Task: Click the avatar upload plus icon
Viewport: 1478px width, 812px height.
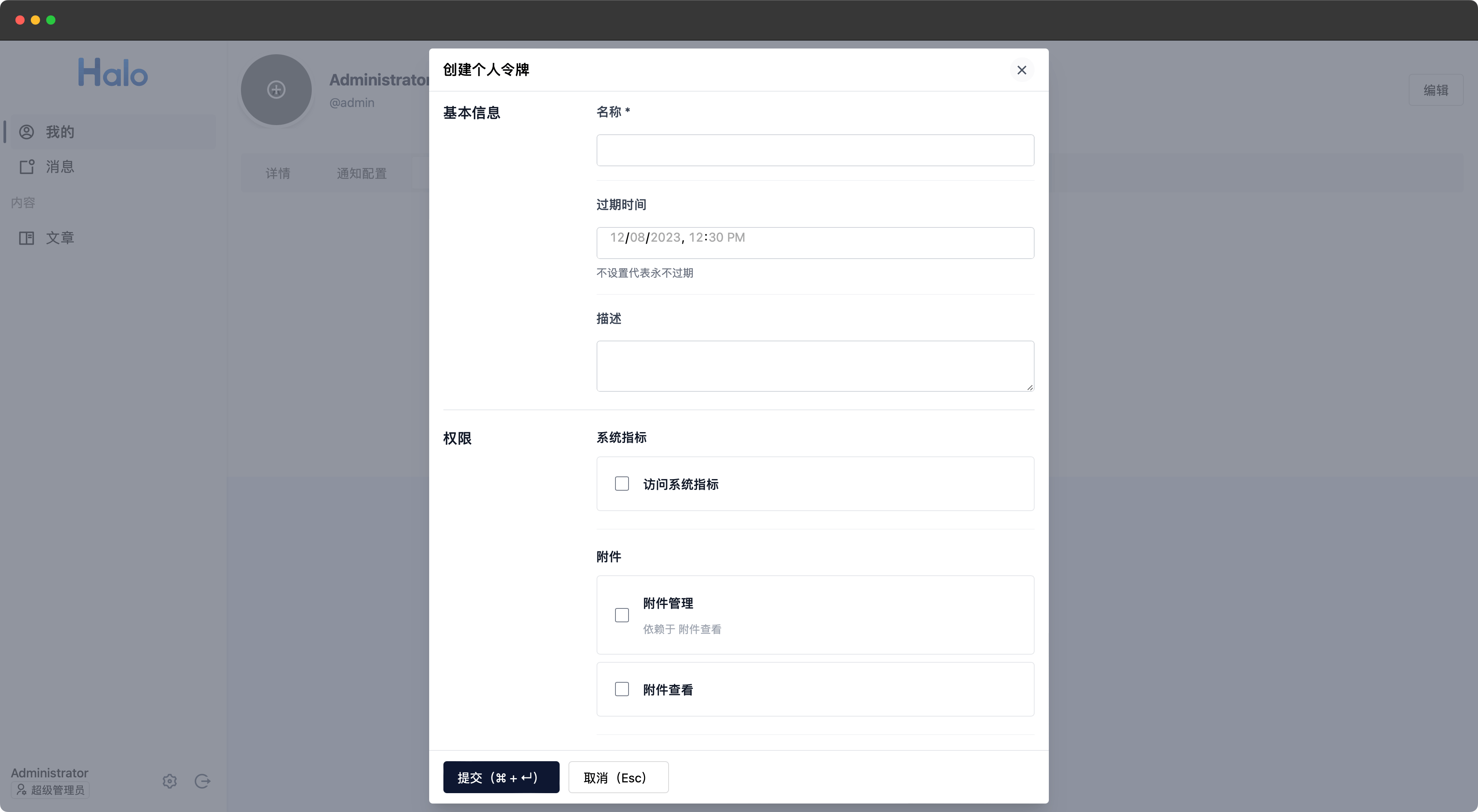Action: [276, 90]
